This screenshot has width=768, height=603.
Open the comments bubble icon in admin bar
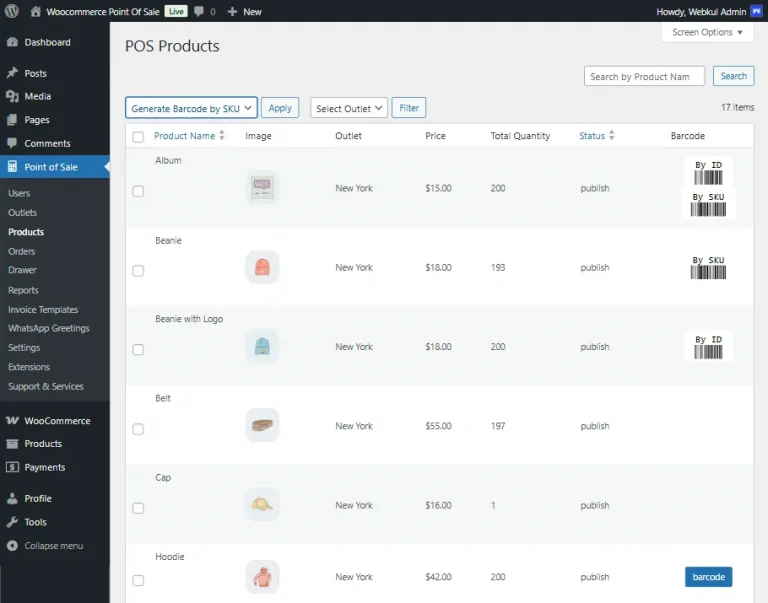[200, 11]
